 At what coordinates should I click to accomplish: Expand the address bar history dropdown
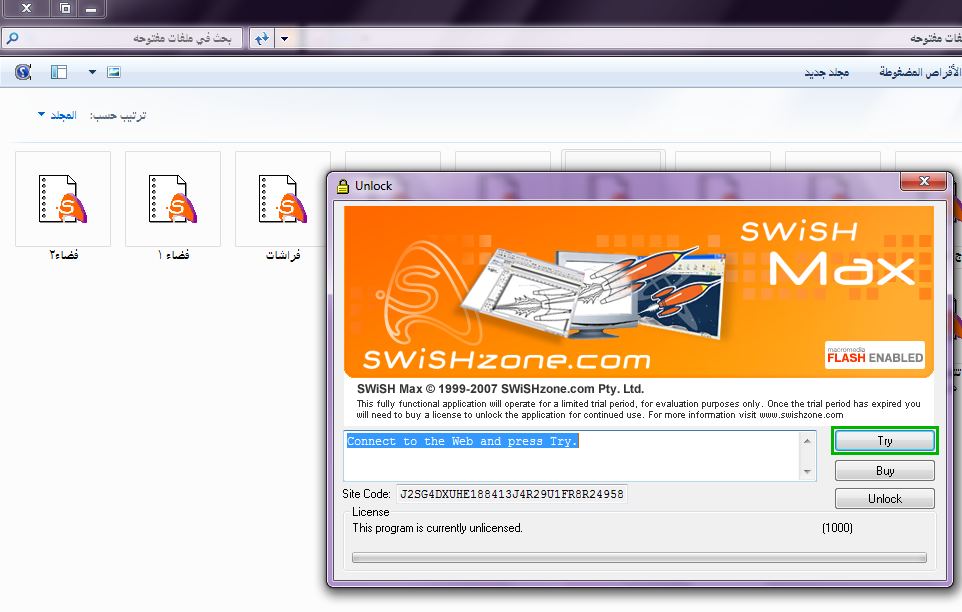284,38
